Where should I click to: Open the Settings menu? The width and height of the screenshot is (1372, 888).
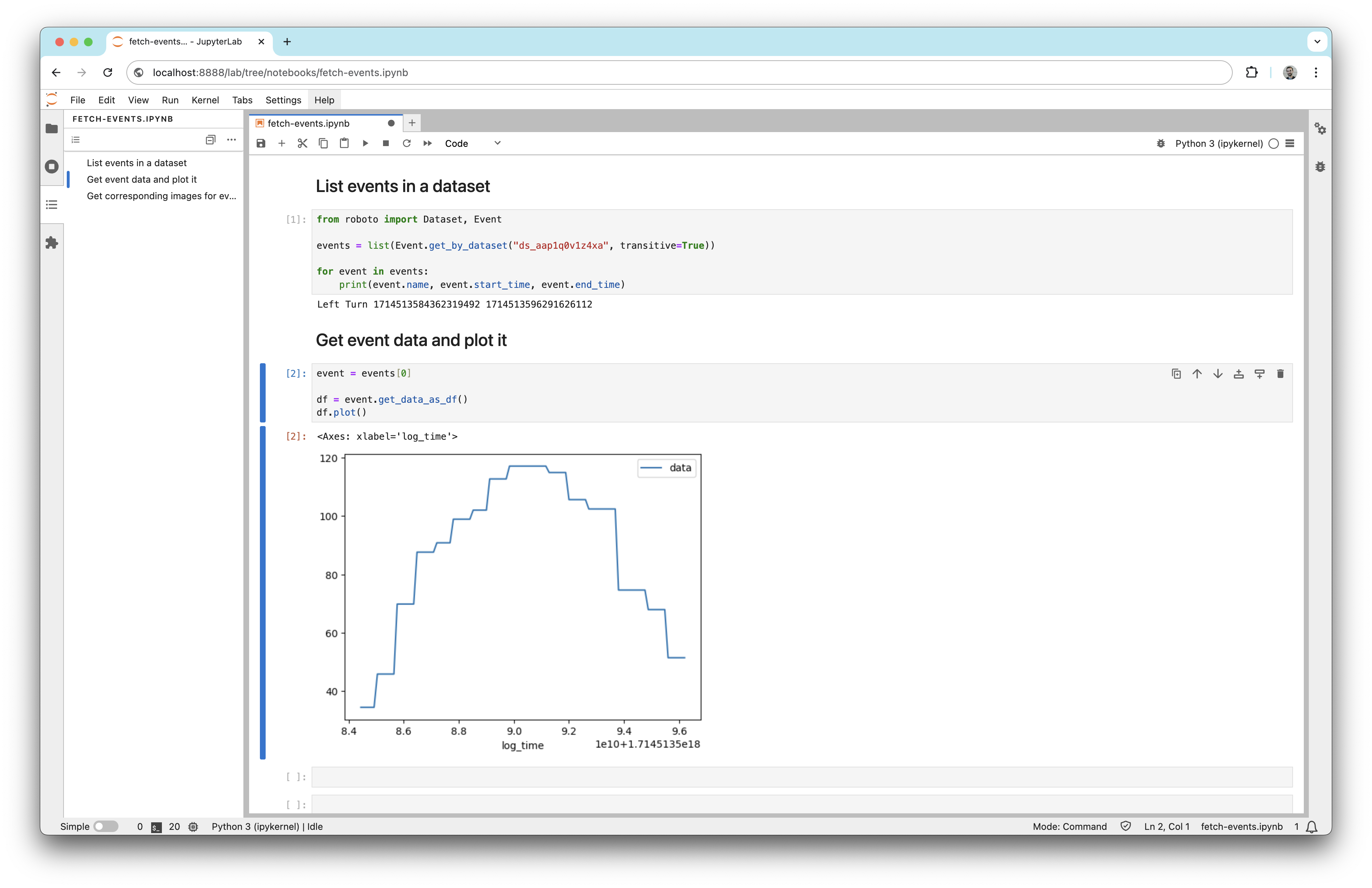283,100
